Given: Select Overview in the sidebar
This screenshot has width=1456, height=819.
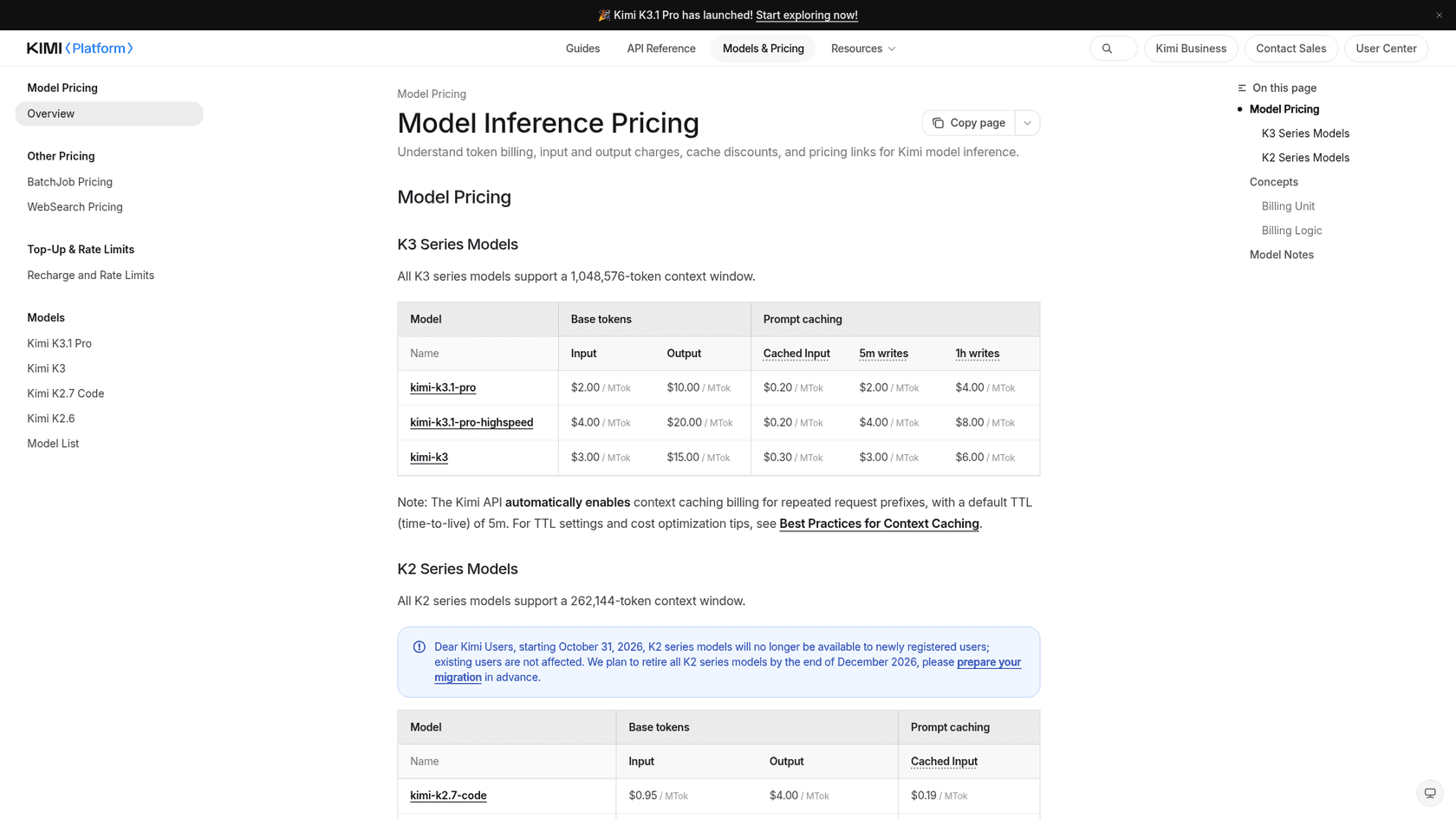Looking at the screenshot, I should [x=109, y=114].
